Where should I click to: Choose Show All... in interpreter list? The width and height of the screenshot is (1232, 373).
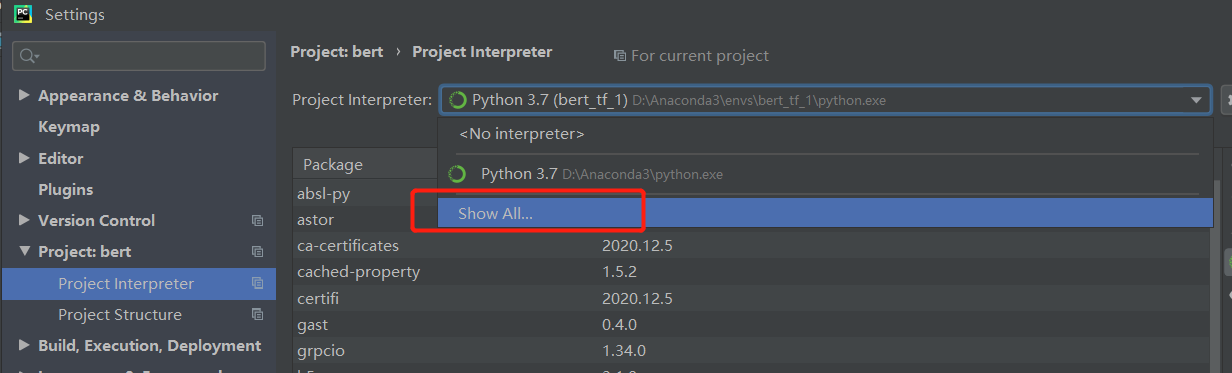pyautogui.click(x=825, y=213)
